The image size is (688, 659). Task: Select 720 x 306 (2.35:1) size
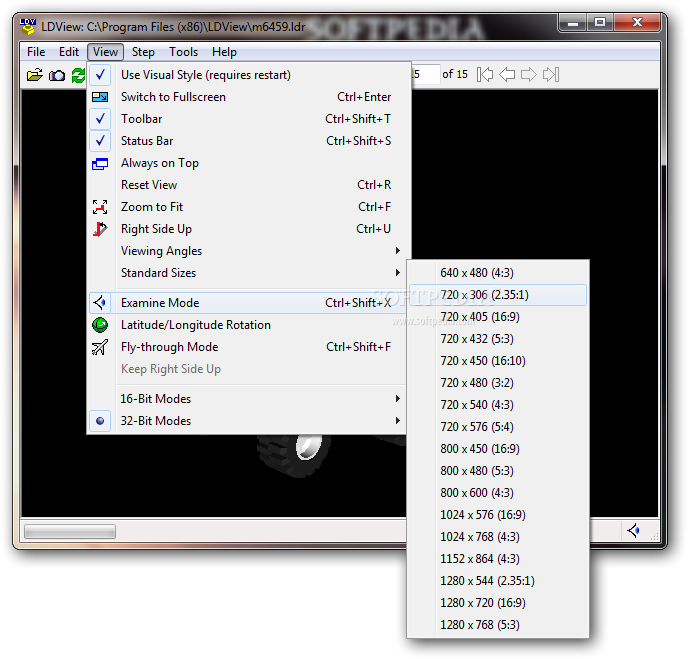click(x=498, y=295)
